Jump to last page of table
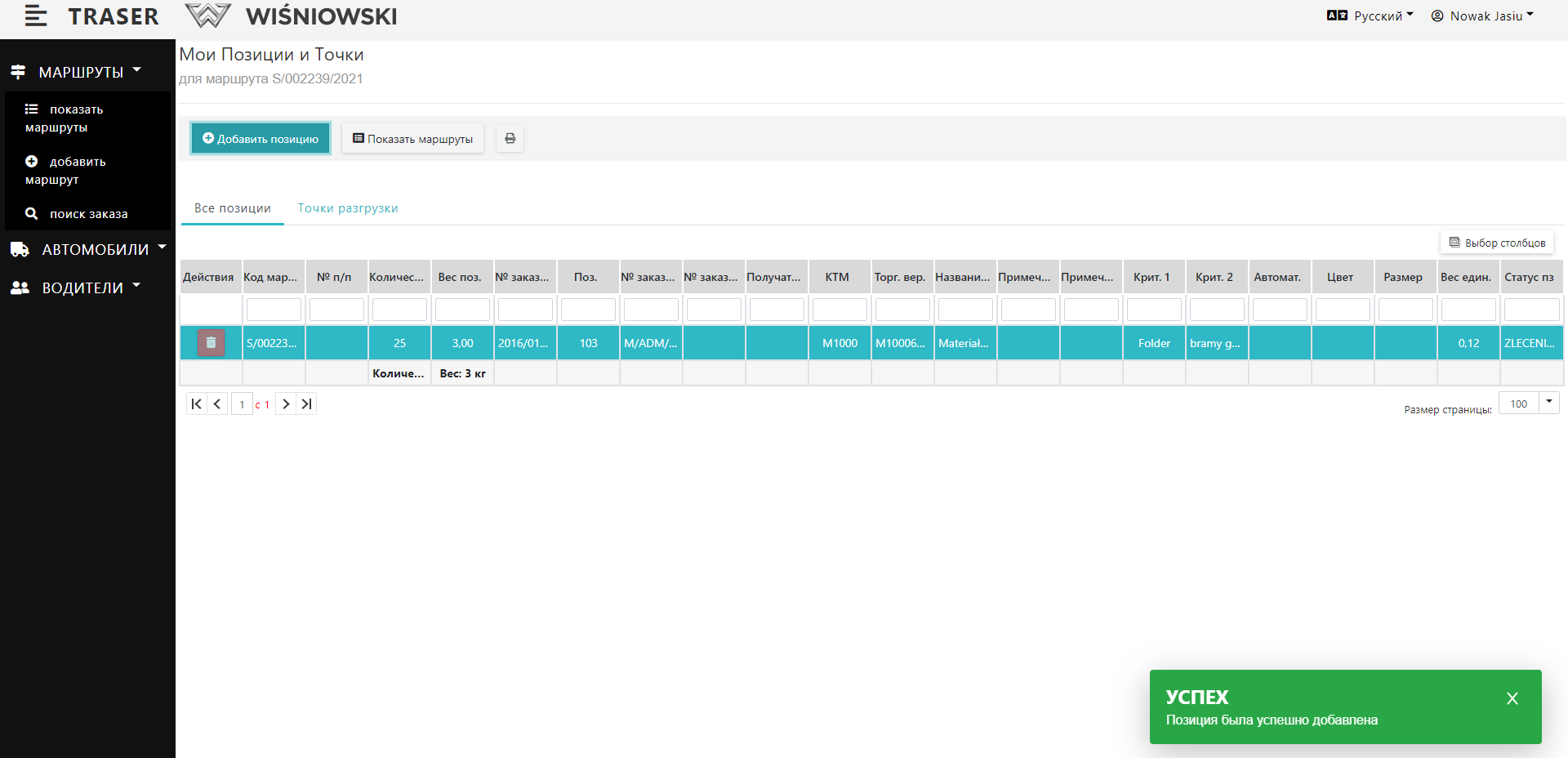1568x758 pixels. 306,404
